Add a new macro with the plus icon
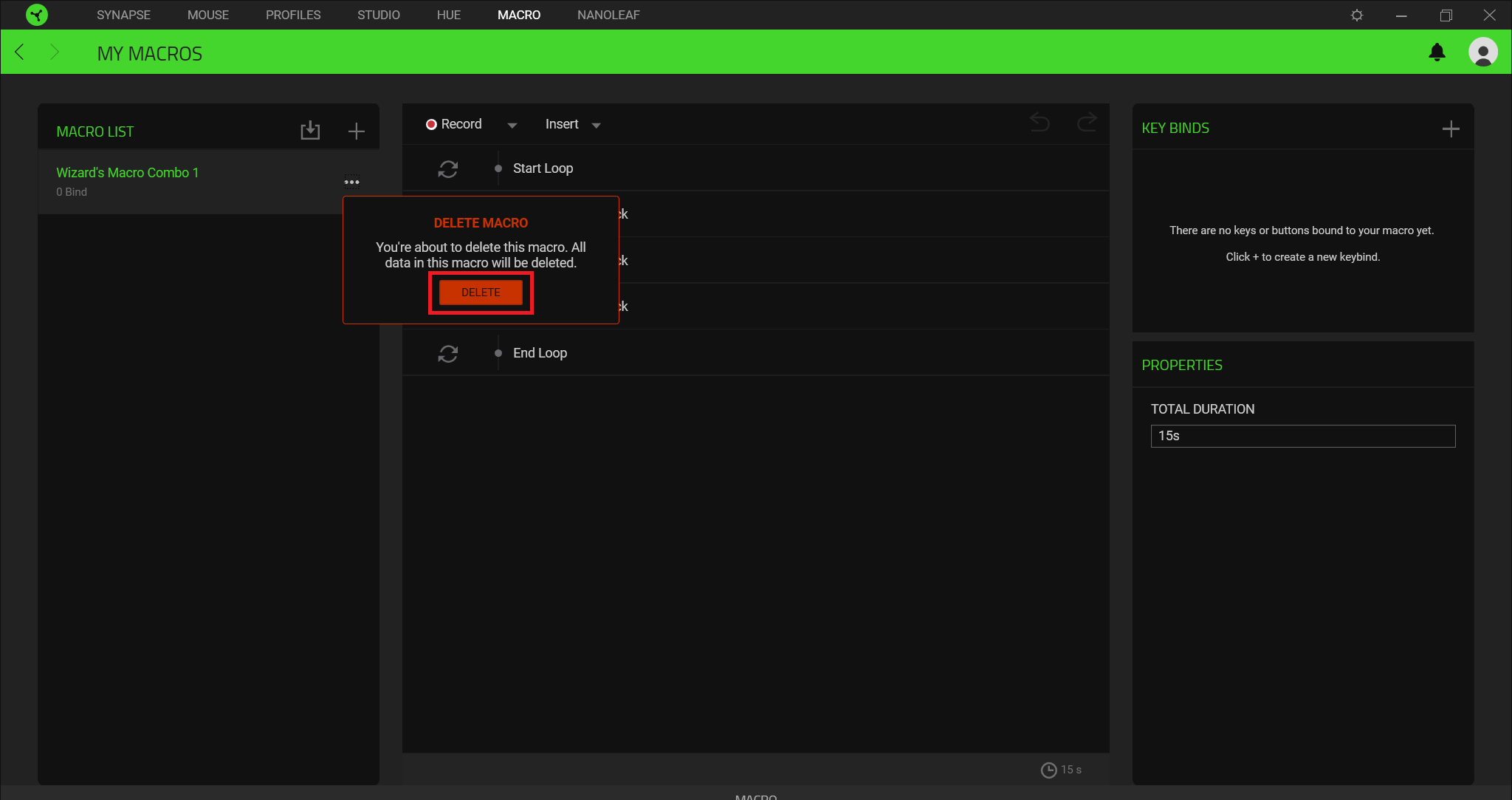The height and width of the screenshot is (800, 1512). (x=357, y=130)
